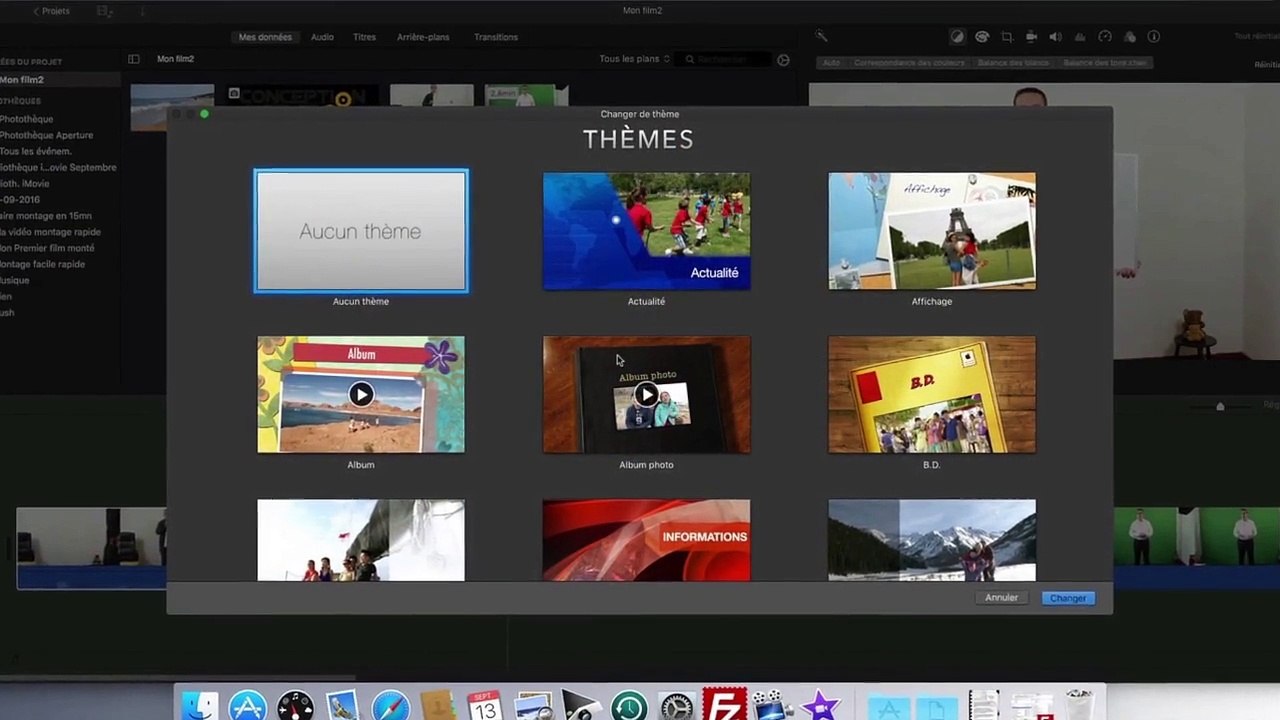Click the Annuler button

(x=1001, y=598)
